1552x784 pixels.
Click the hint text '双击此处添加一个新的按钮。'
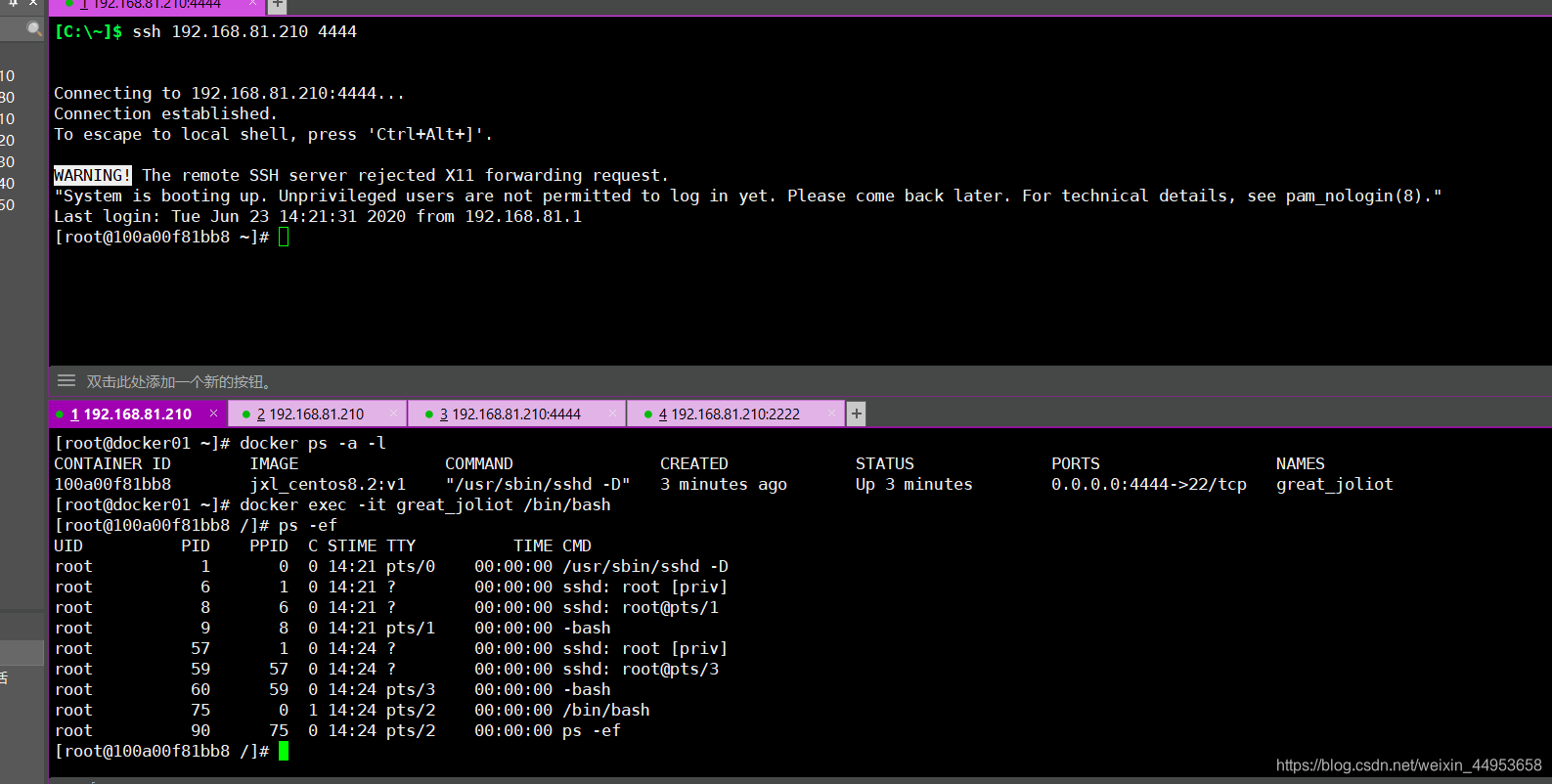click(x=181, y=381)
